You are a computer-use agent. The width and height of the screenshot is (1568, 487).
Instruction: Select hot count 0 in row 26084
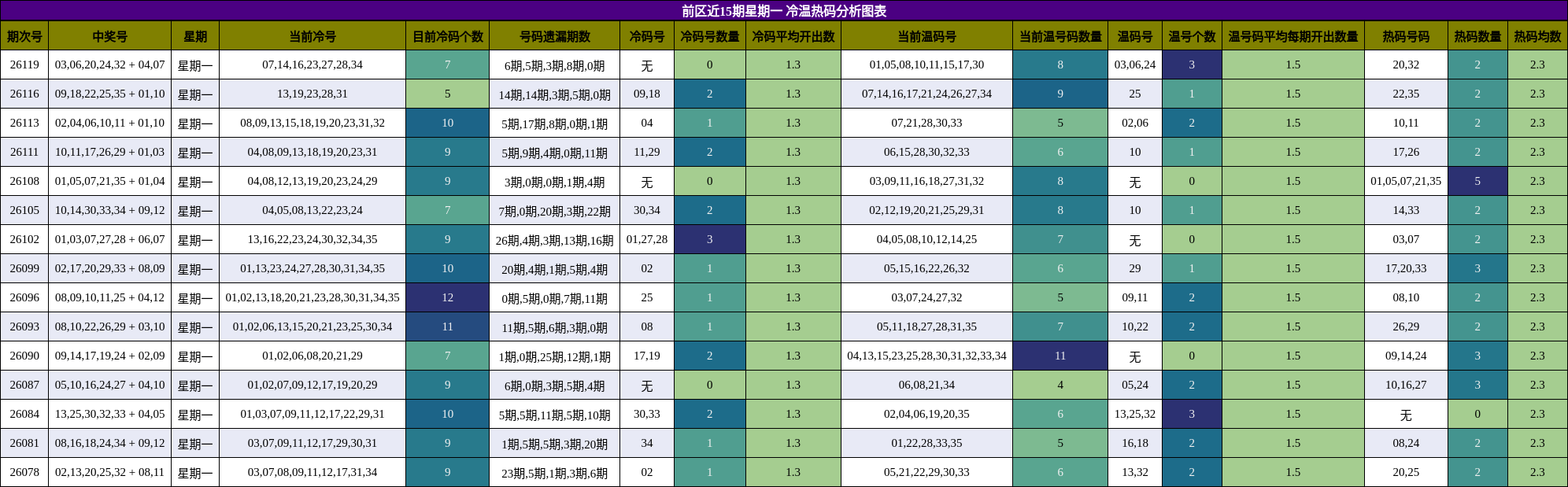1477,414
